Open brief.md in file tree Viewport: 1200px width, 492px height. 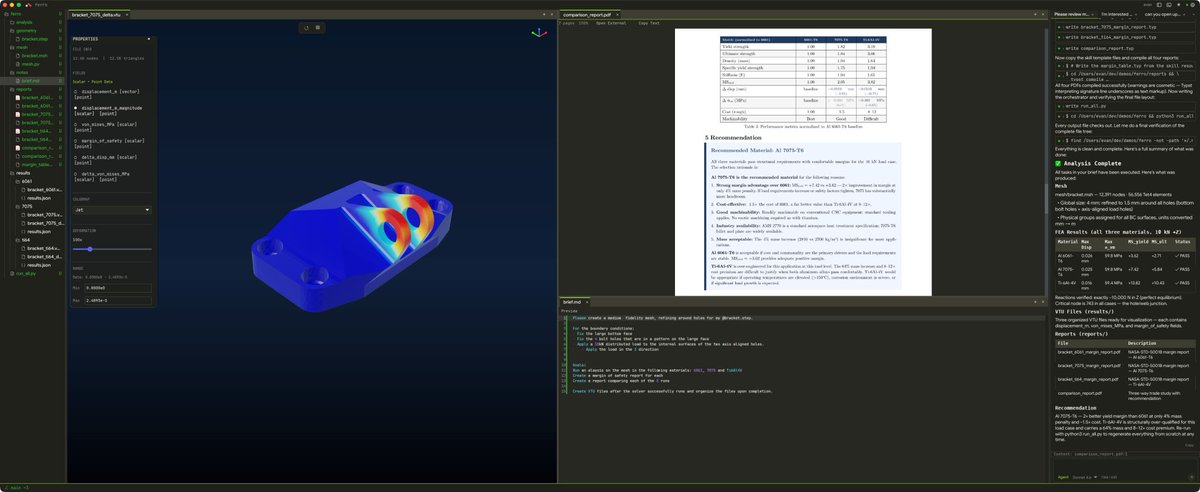pos(31,81)
